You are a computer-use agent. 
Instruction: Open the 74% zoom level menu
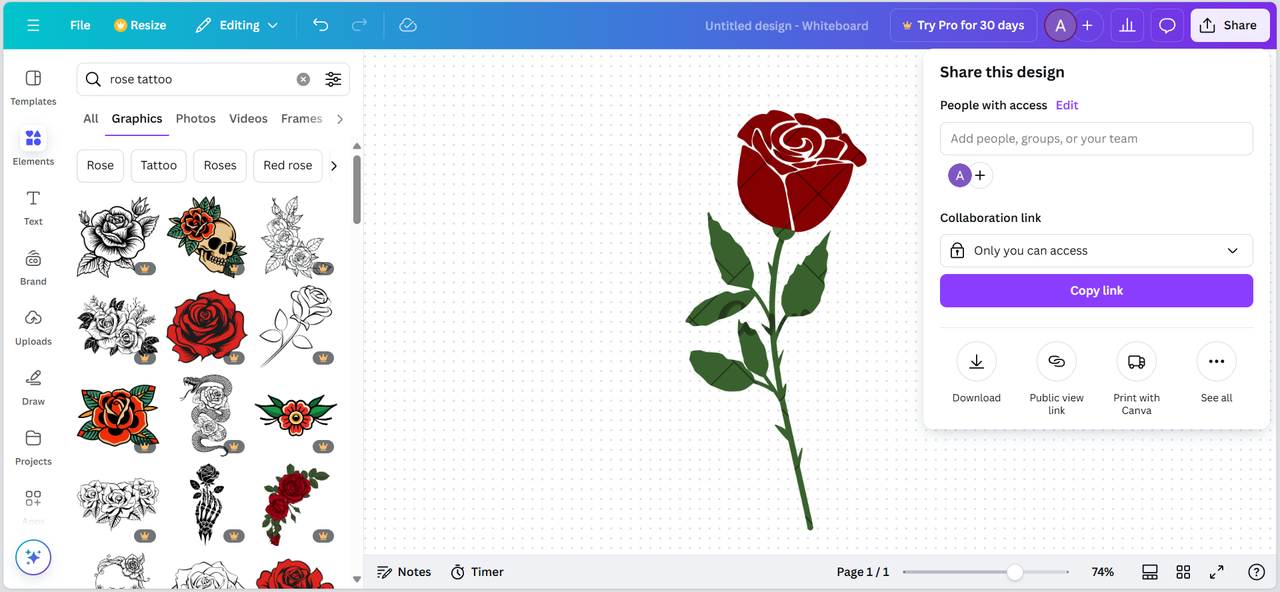click(x=1102, y=572)
